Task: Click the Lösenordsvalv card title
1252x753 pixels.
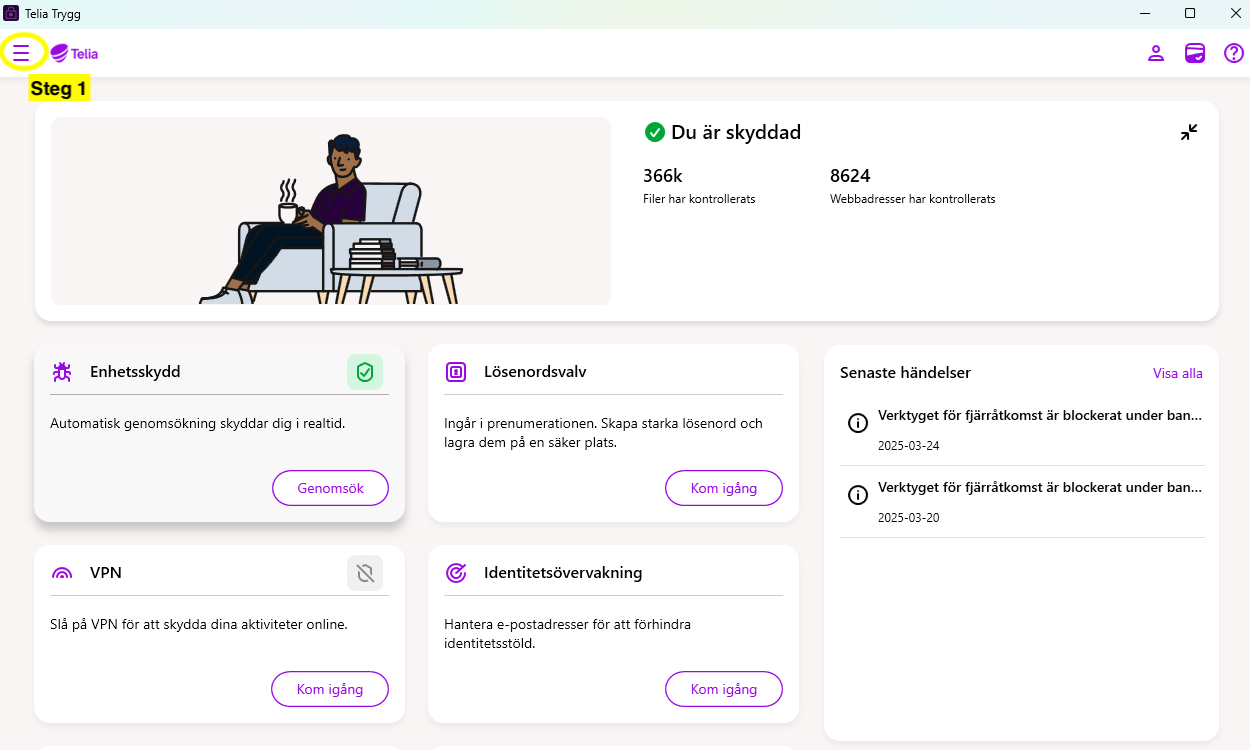Action: 535,372
